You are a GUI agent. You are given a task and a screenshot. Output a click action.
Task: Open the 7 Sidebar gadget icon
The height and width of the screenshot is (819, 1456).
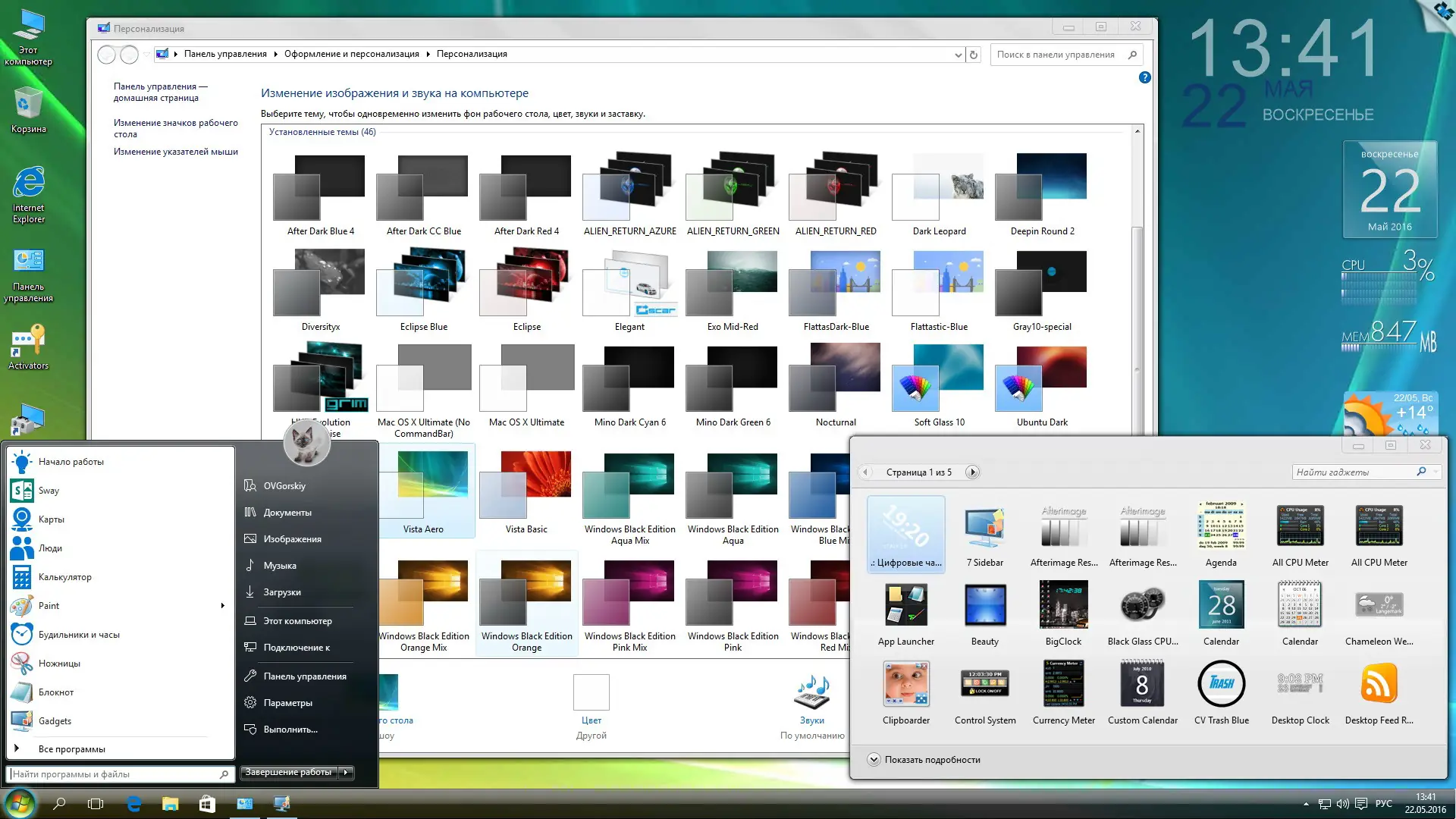pyautogui.click(x=984, y=528)
